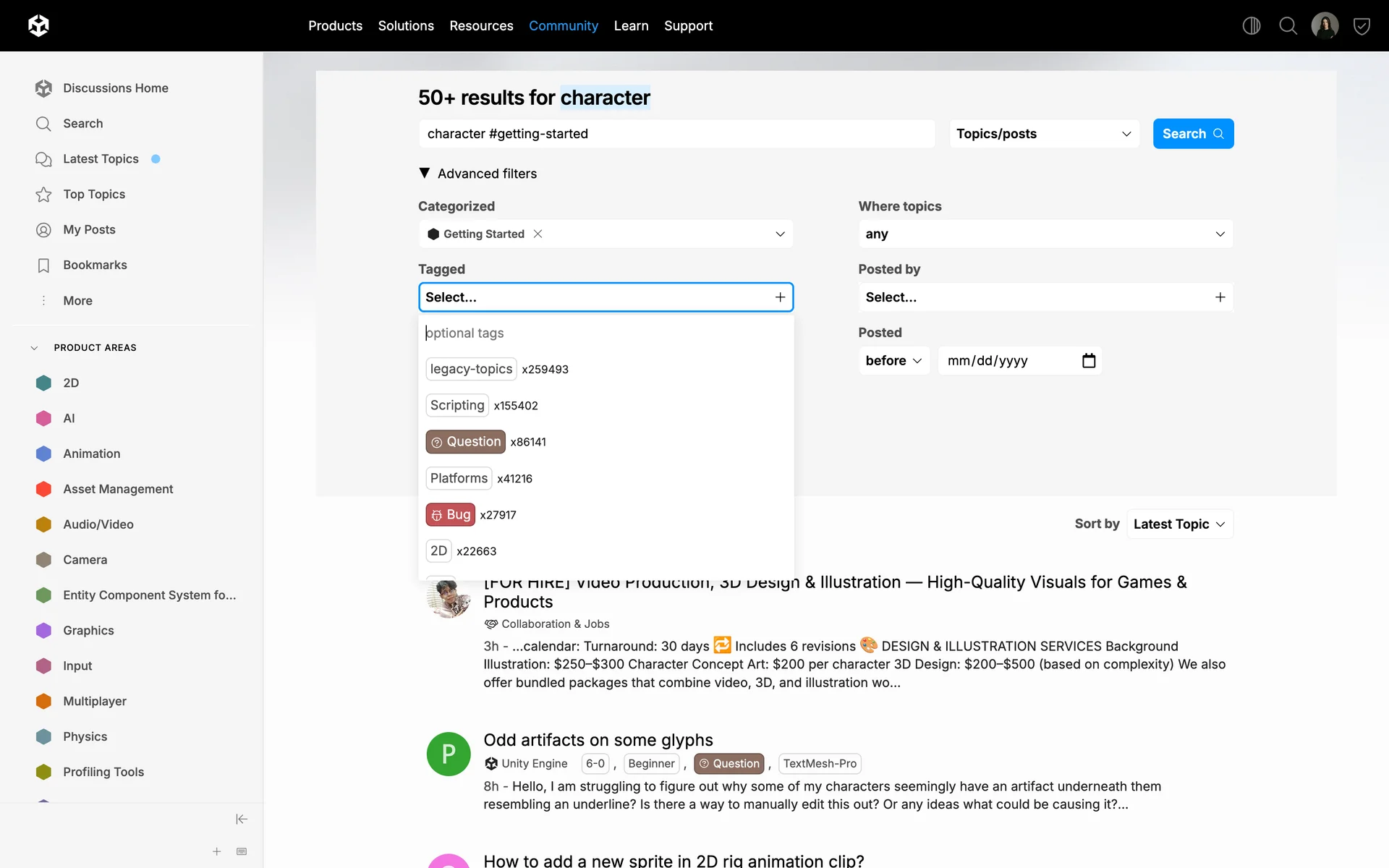Click the shield icon in top bar
Image resolution: width=1389 pixels, height=868 pixels.
click(1362, 26)
